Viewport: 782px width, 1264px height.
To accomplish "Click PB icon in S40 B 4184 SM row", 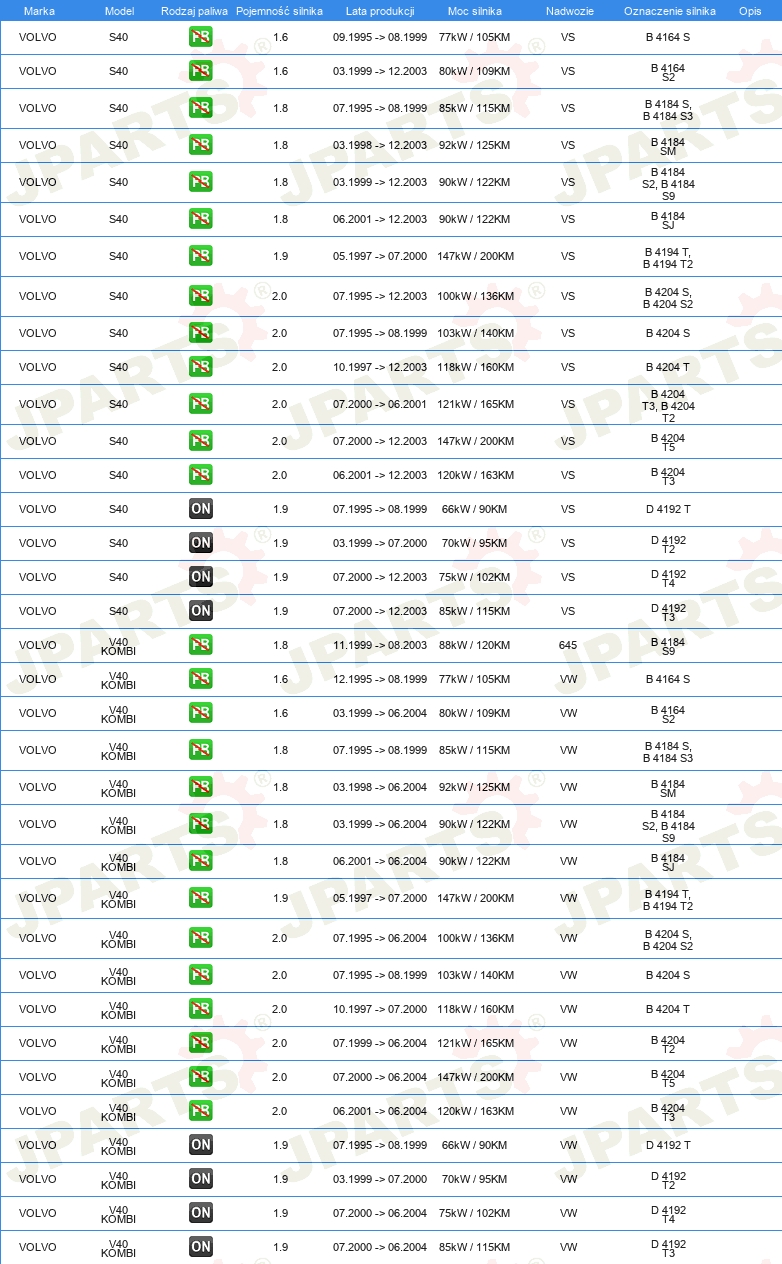I will point(201,145).
